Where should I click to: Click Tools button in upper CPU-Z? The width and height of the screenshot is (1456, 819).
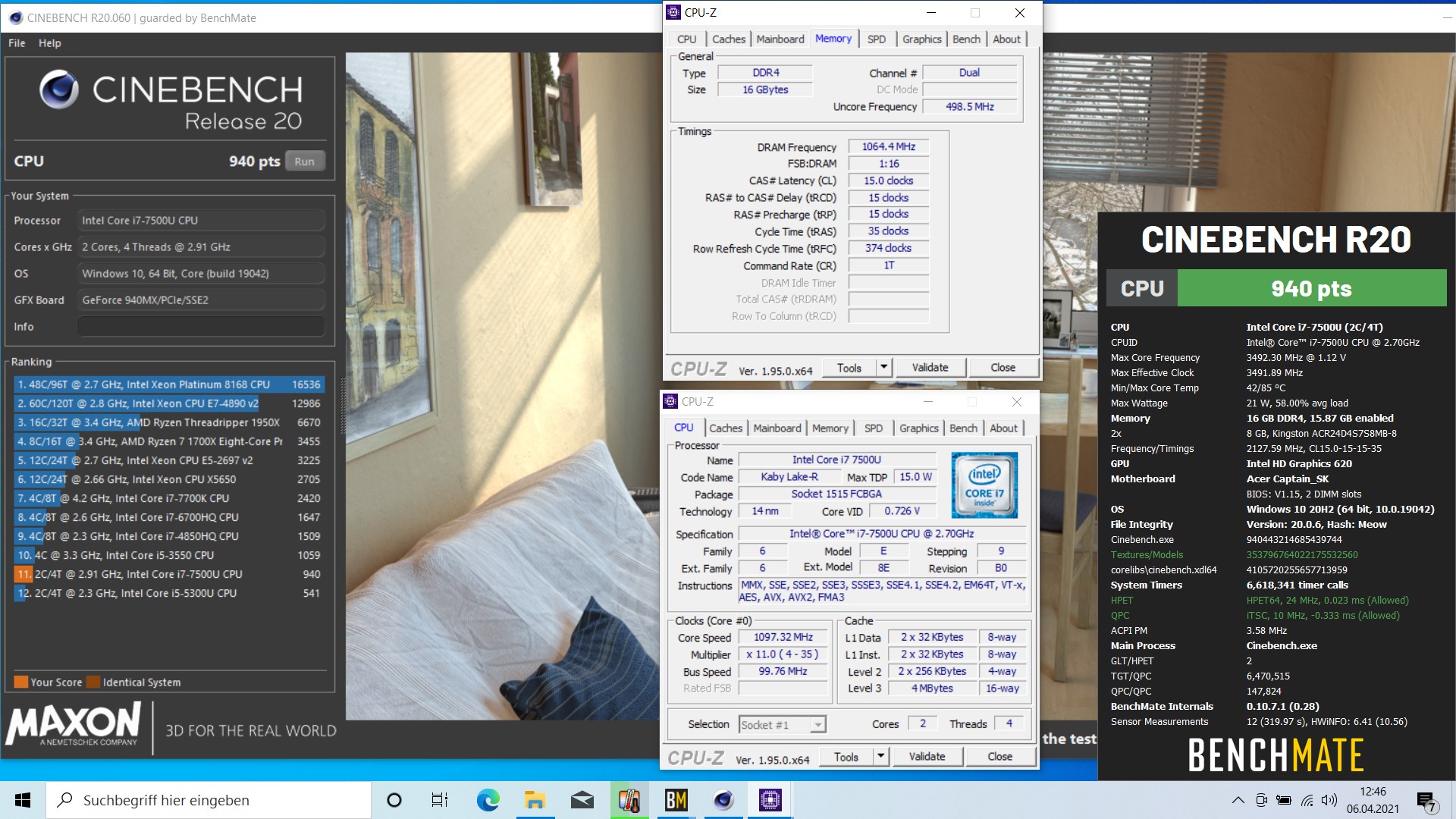coord(849,368)
